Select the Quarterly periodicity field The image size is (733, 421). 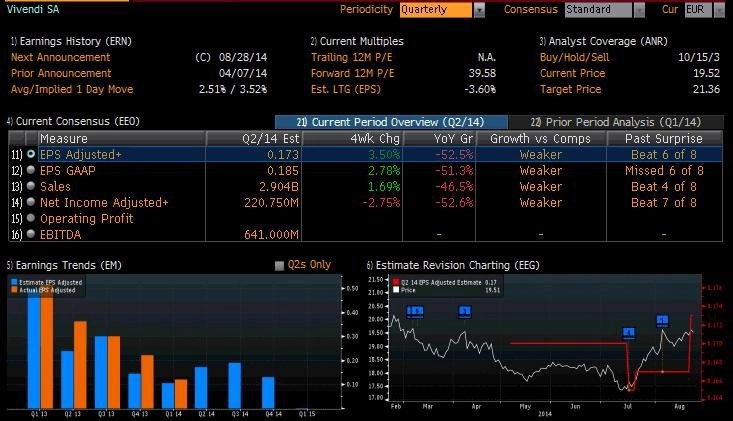pyautogui.click(x=436, y=10)
